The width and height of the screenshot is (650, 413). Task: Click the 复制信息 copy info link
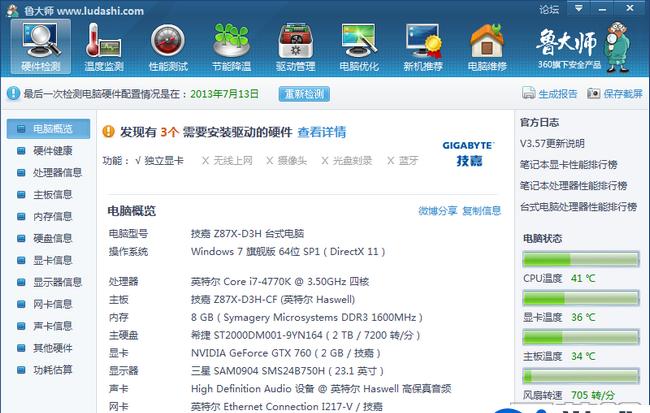click(x=482, y=211)
